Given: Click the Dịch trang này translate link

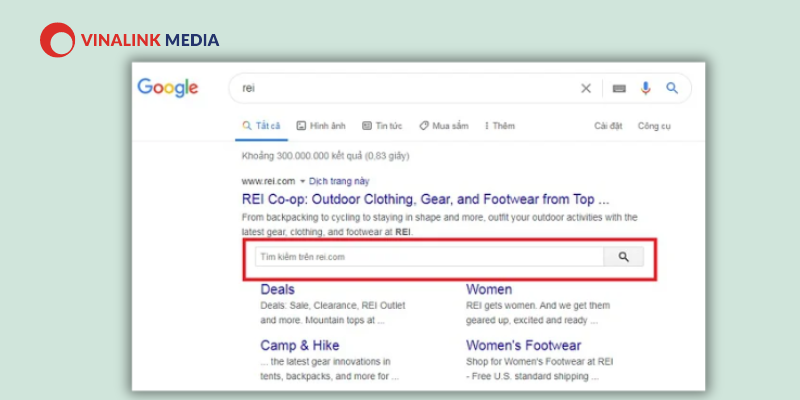Looking at the screenshot, I should 339,181.
